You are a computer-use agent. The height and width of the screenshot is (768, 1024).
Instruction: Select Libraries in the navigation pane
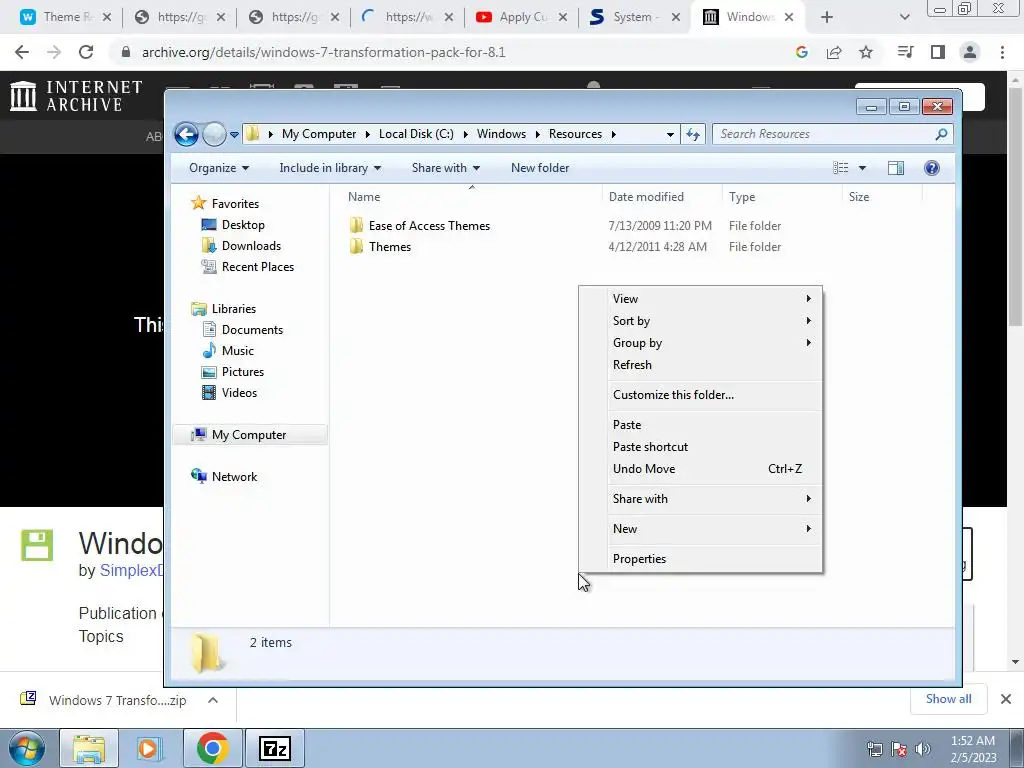point(233,309)
